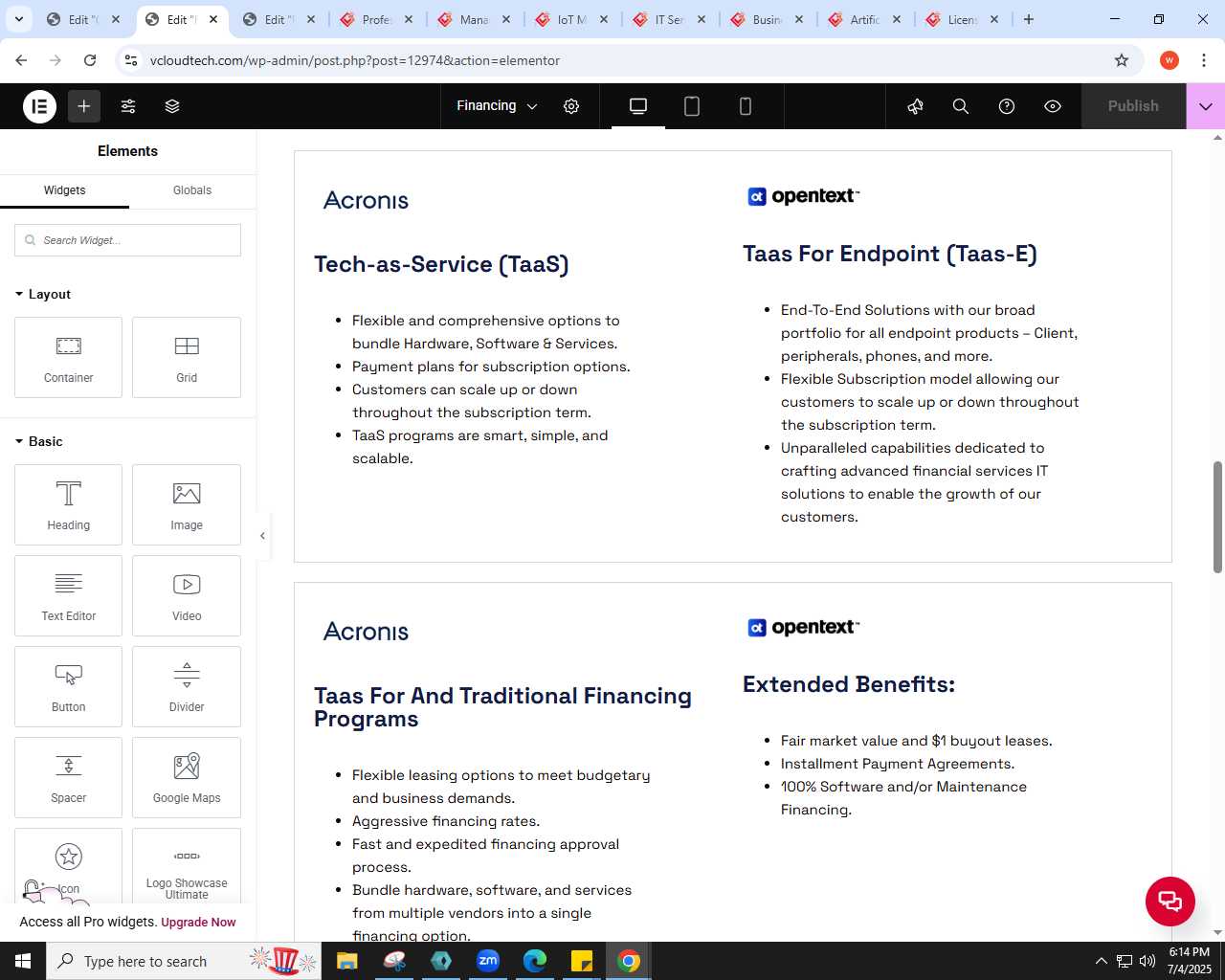
Task: Pick the Spacer widget
Action: [x=68, y=777]
